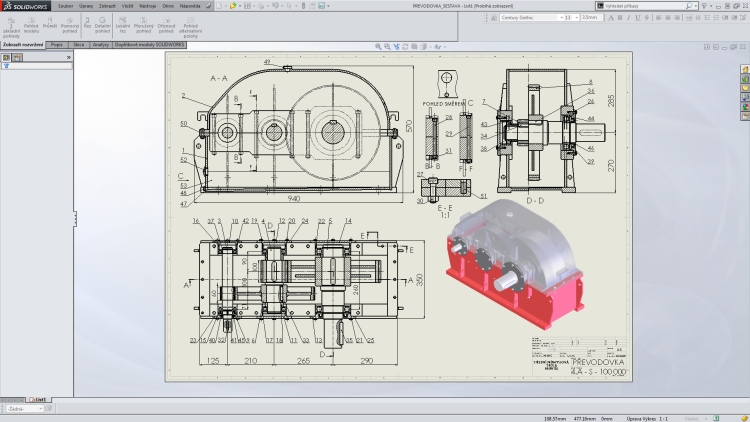The height and width of the screenshot is (422, 750).
Task: Toggle Underline text formatting
Action: click(638, 17)
